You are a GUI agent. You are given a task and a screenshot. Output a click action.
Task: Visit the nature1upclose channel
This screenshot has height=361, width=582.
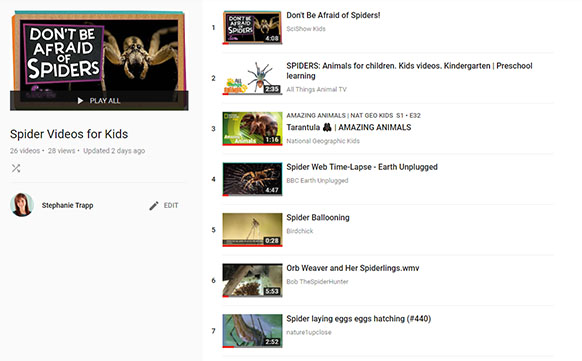(308, 332)
